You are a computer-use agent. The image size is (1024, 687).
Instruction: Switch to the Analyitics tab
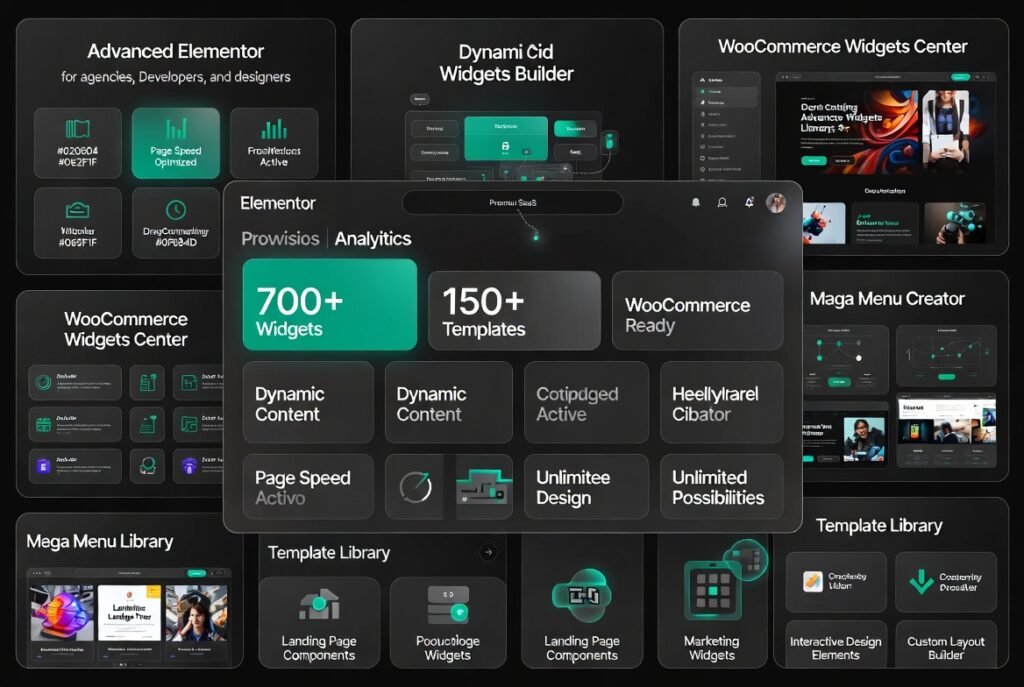pyautogui.click(x=373, y=238)
